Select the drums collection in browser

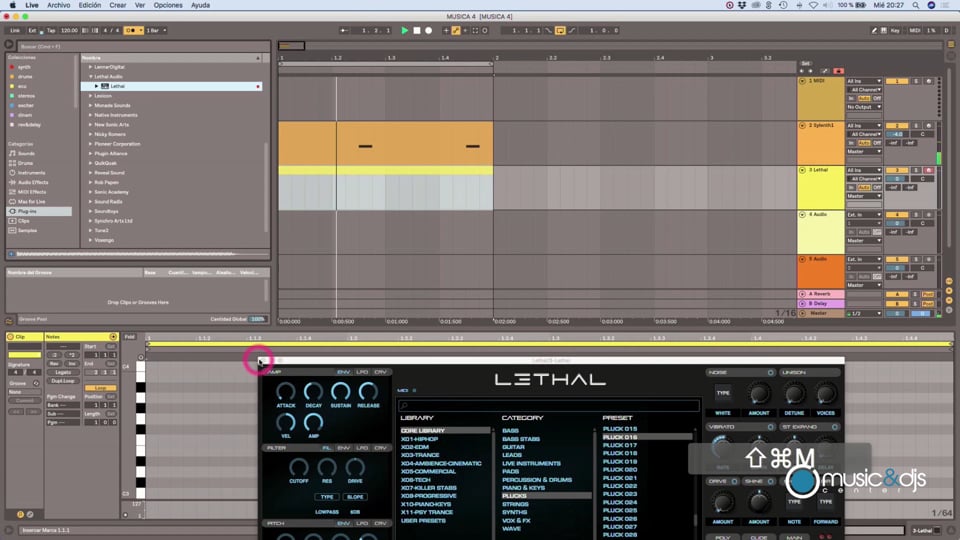[25, 77]
